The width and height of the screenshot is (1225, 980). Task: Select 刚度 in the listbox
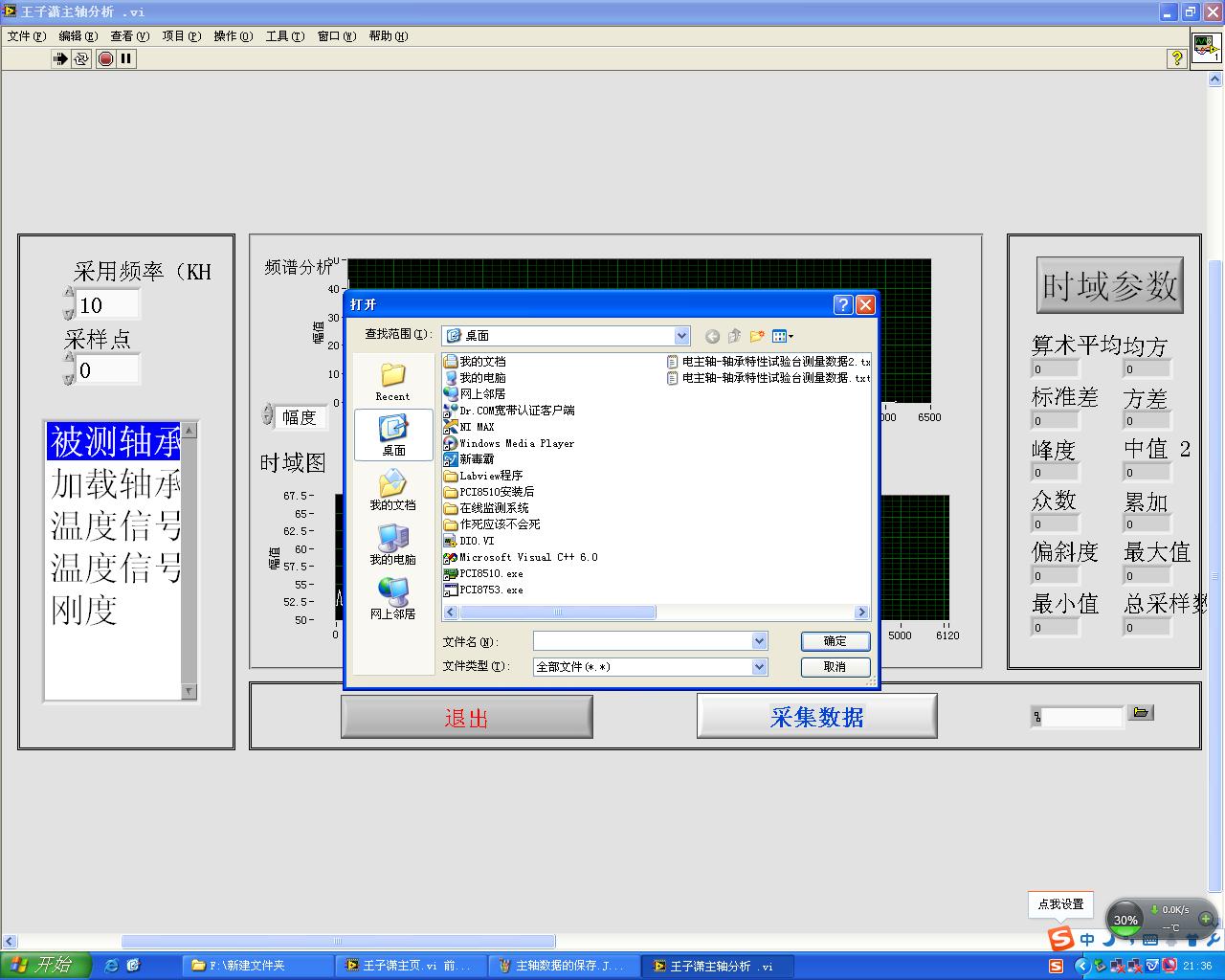tap(114, 610)
